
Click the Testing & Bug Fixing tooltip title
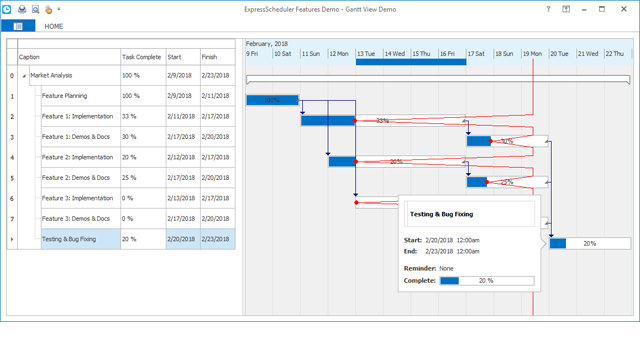point(441,214)
